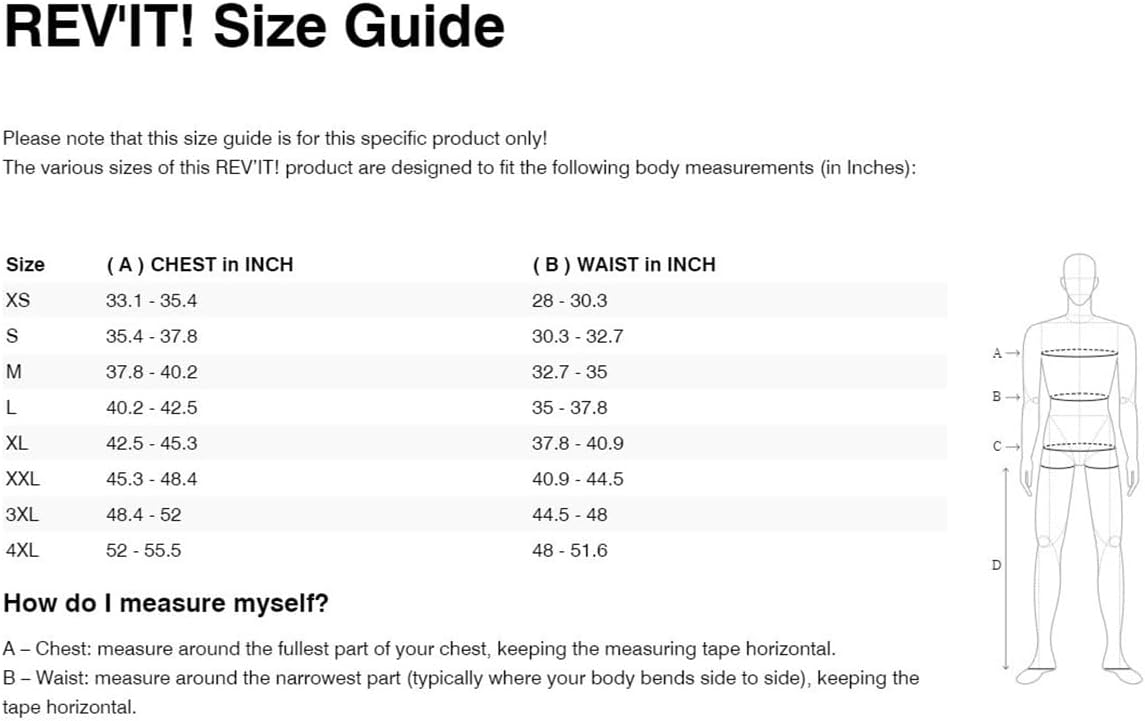Screen dimensions: 1145x721
Task: Click the B arrow marker on body diagram
Action: click(x=1005, y=397)
